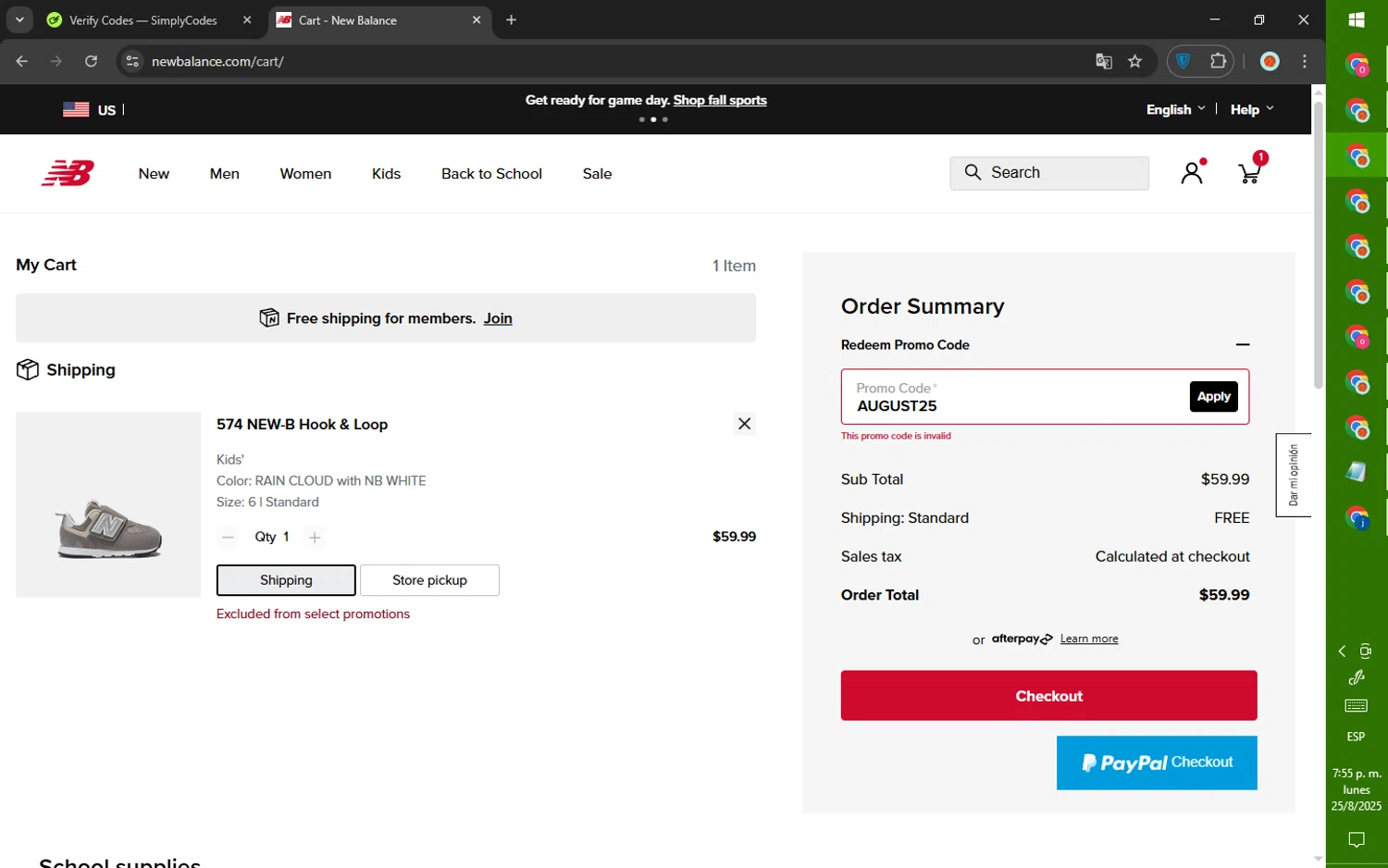This screenshot has height=868, width=1388.
Task: Open site information icon in address bar
Action: tap(132, 61)
